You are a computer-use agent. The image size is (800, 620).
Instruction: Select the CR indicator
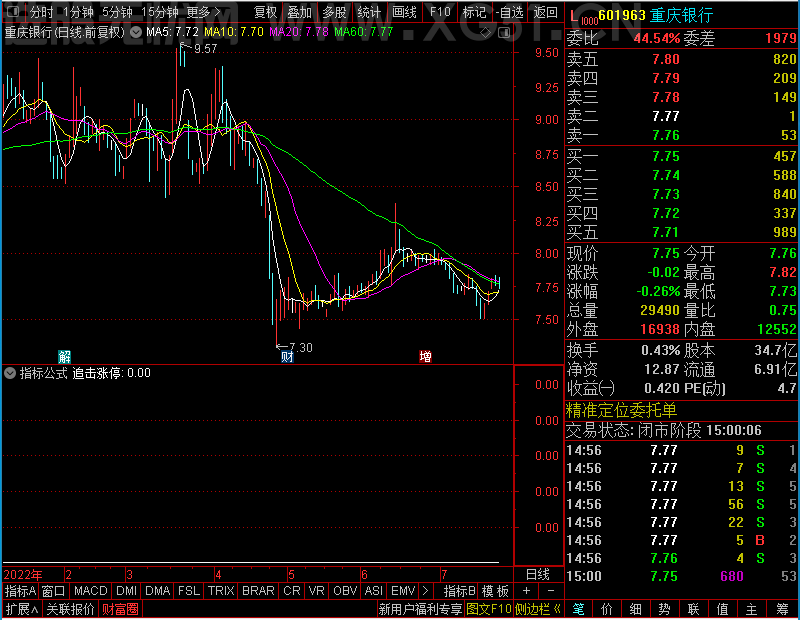tap(292, 591)
